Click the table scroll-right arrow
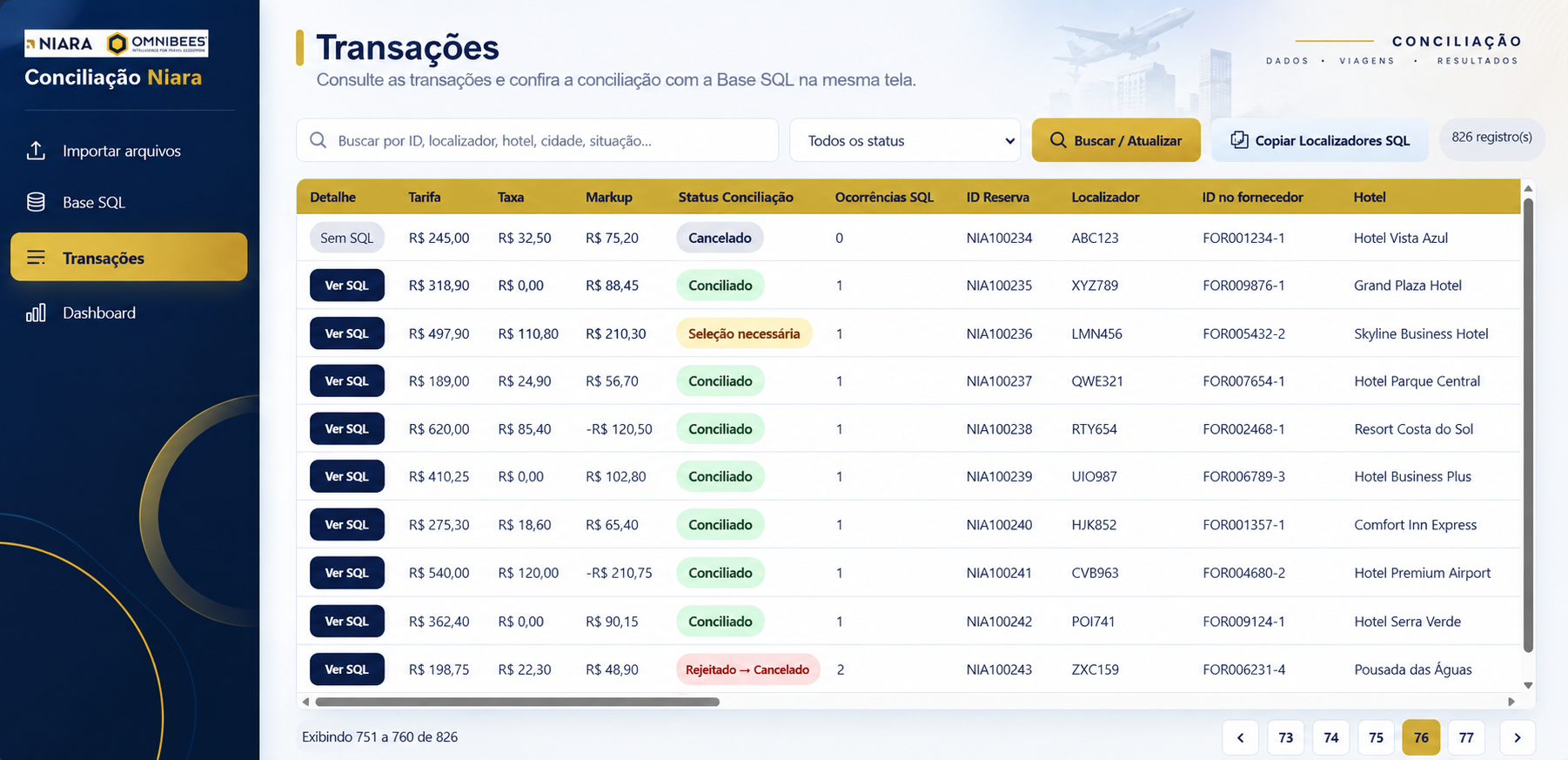The image size is (1568, 760). point(1511,702)
